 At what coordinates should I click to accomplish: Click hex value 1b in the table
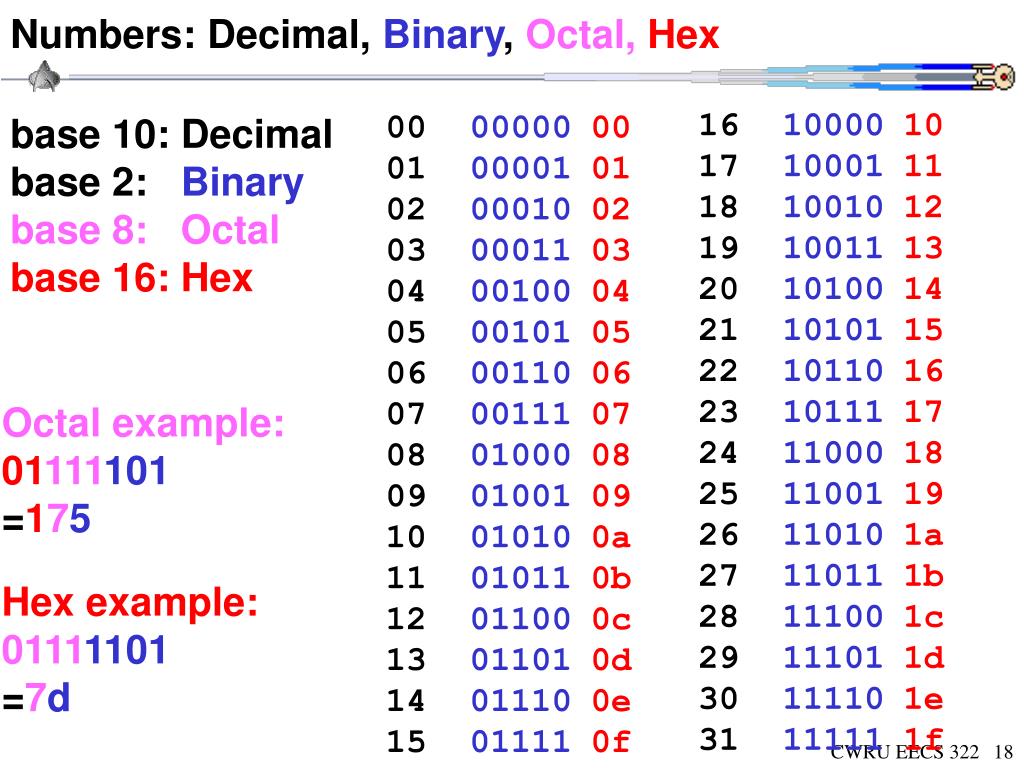(x=923, y=575)
